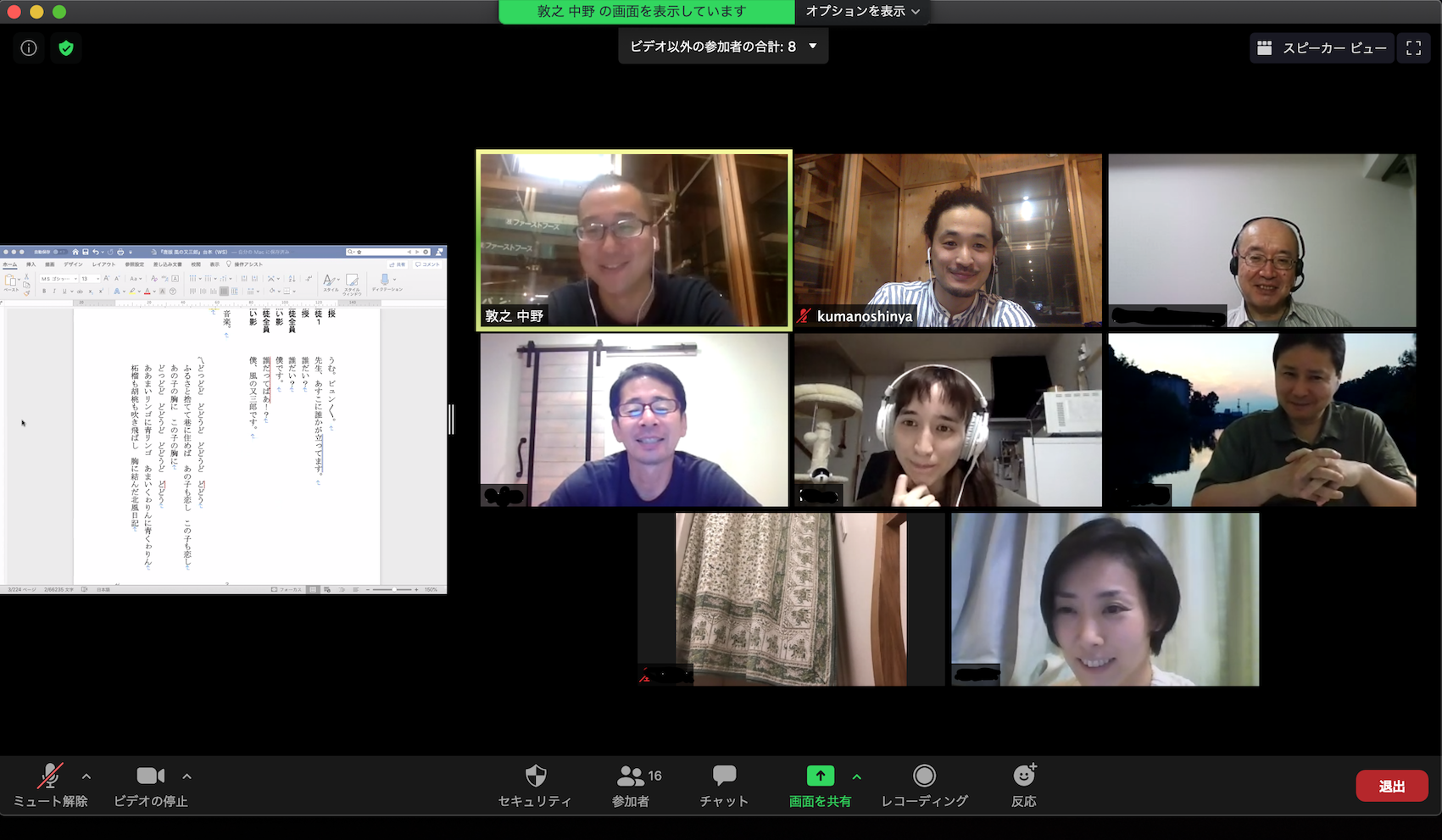Start Recording the meeting
Image resolution: width=1442 pixels, height=840 pixels.
tap(924, 786)
